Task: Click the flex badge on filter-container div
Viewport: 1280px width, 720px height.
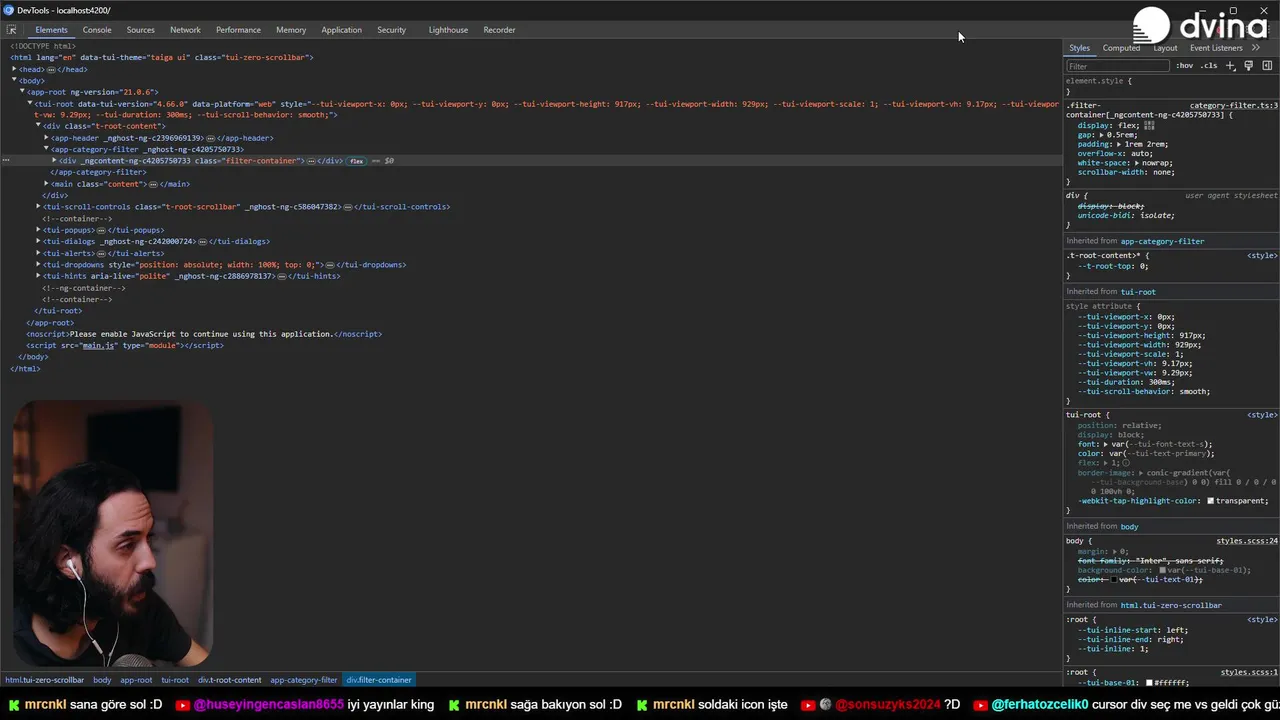Action: tap(357, 161)
